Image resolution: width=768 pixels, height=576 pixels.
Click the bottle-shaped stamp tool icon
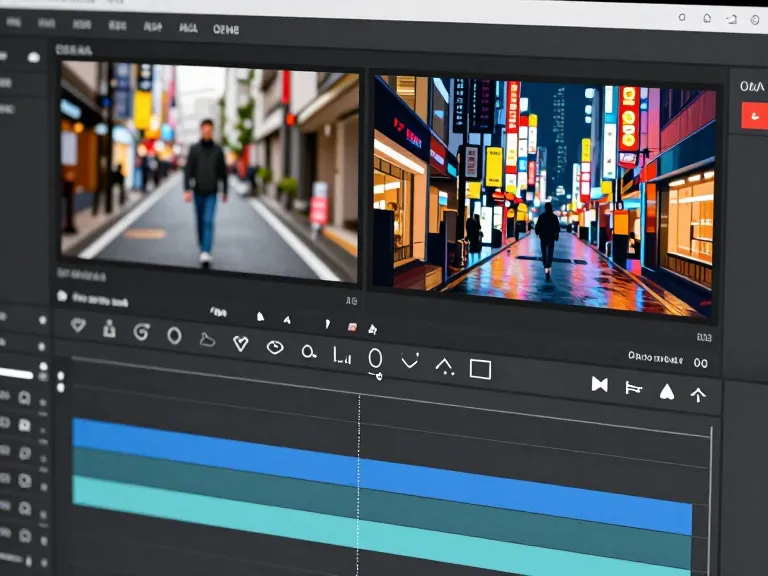[x=109, y=329]
